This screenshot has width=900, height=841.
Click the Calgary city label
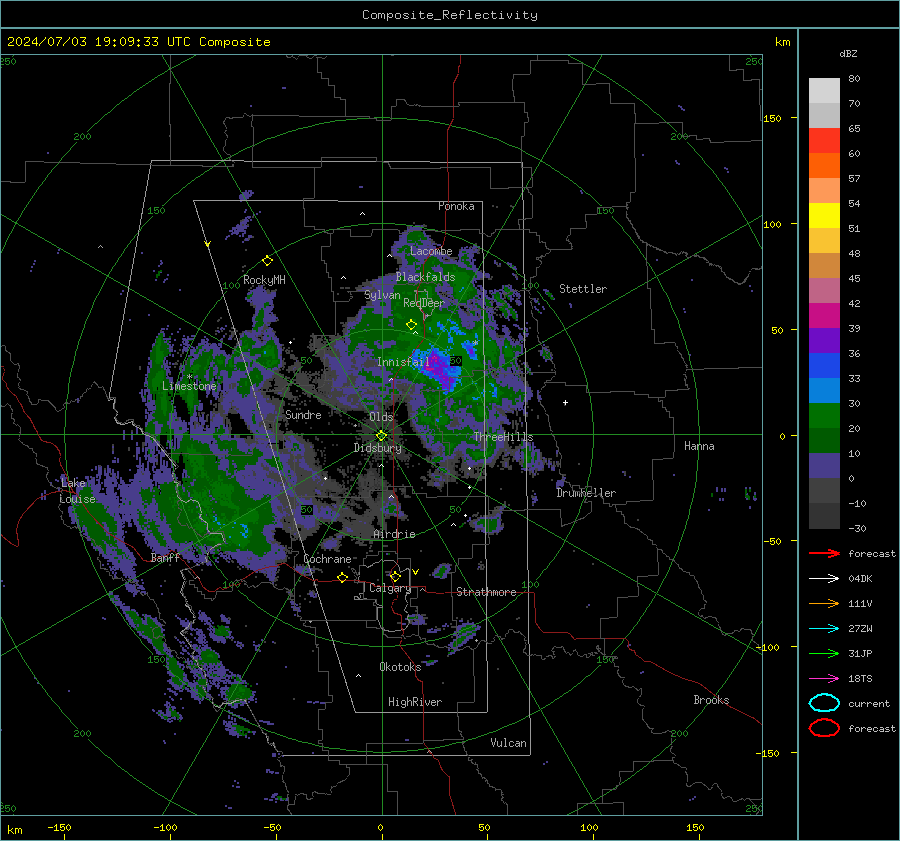[390, 588]
